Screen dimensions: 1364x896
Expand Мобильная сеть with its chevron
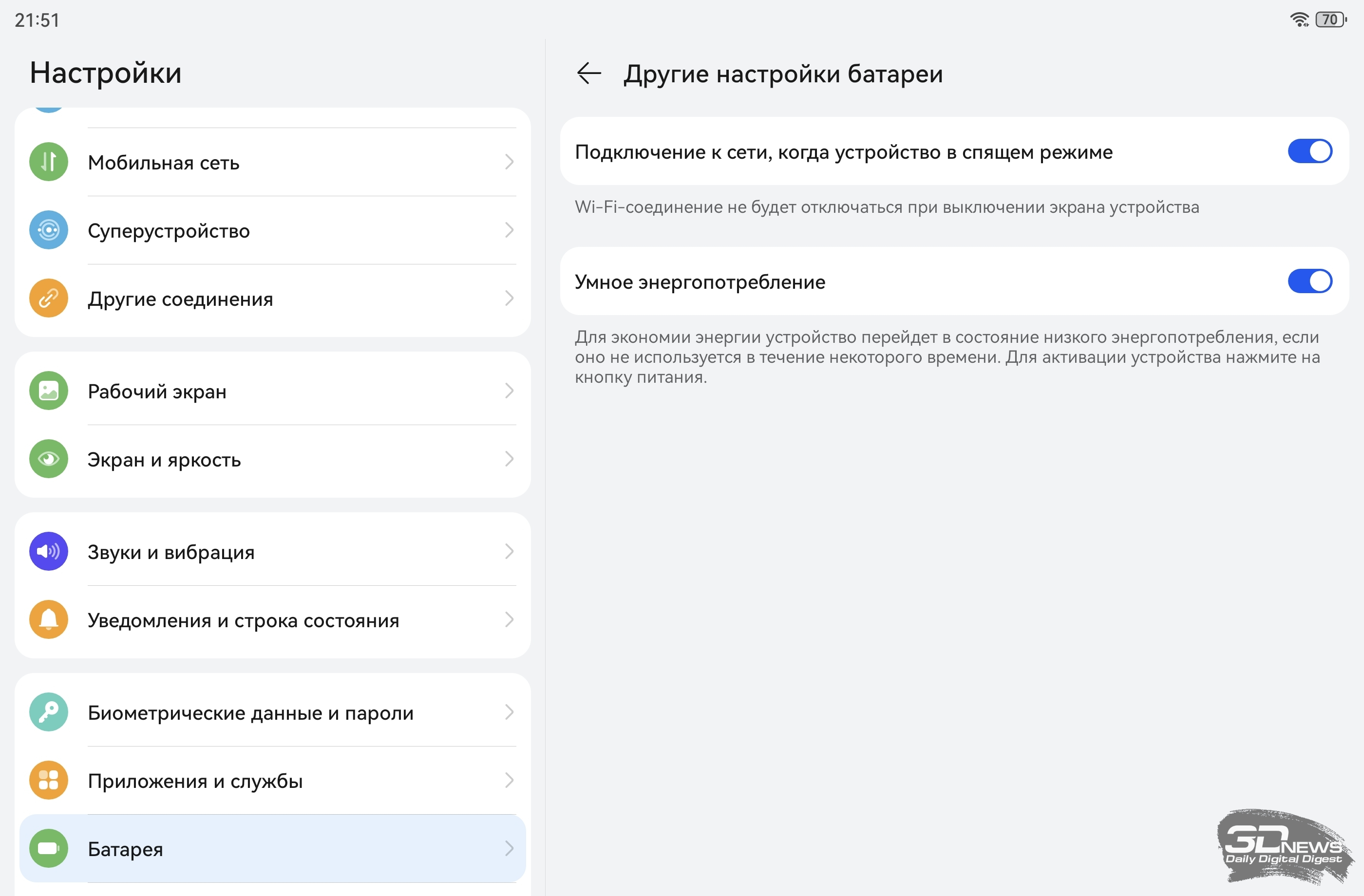click(509, 162)
